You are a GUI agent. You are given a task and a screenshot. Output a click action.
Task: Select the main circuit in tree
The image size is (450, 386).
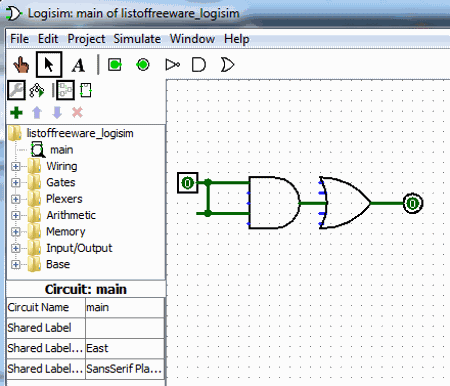point(62,150)
